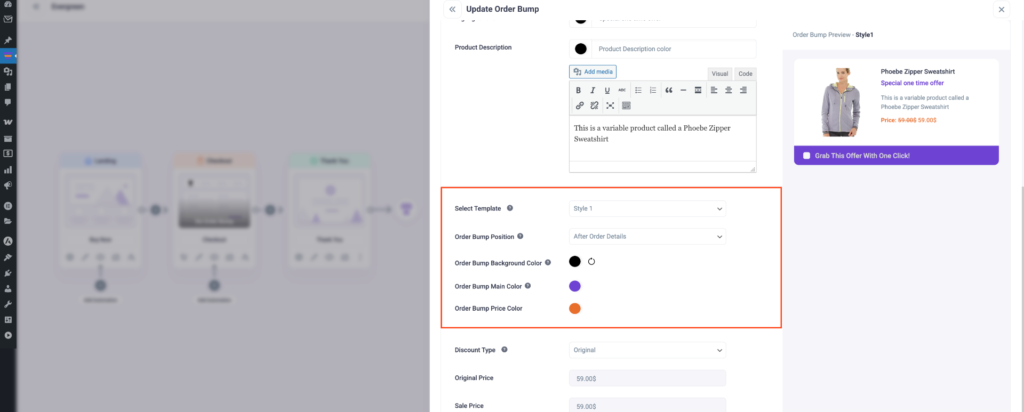The image size is (1024, 412).
Task: Check 'Grab This Offer With One Click!' box
Action: [x=806, y=156]
